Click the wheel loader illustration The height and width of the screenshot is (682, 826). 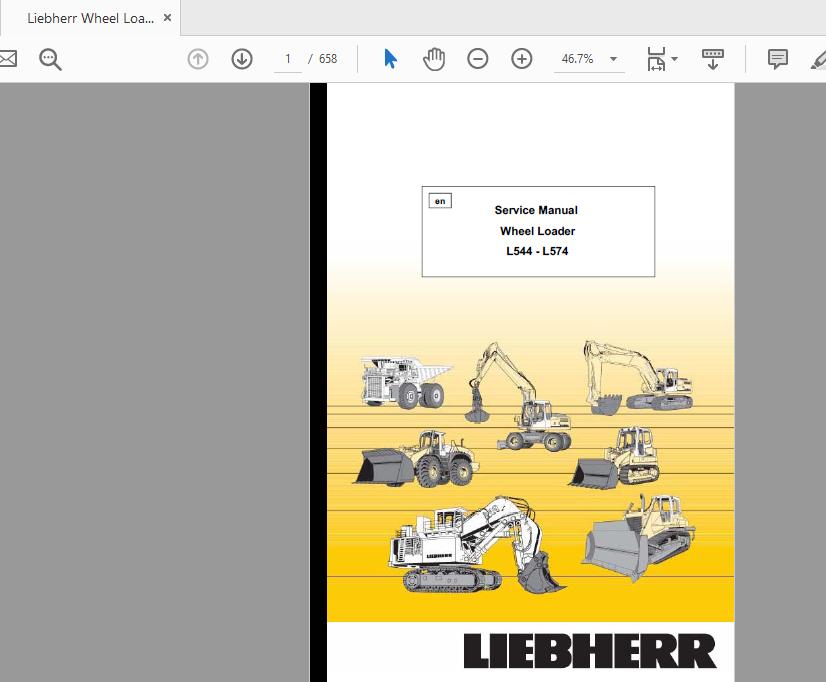click(x=417, y=458)
